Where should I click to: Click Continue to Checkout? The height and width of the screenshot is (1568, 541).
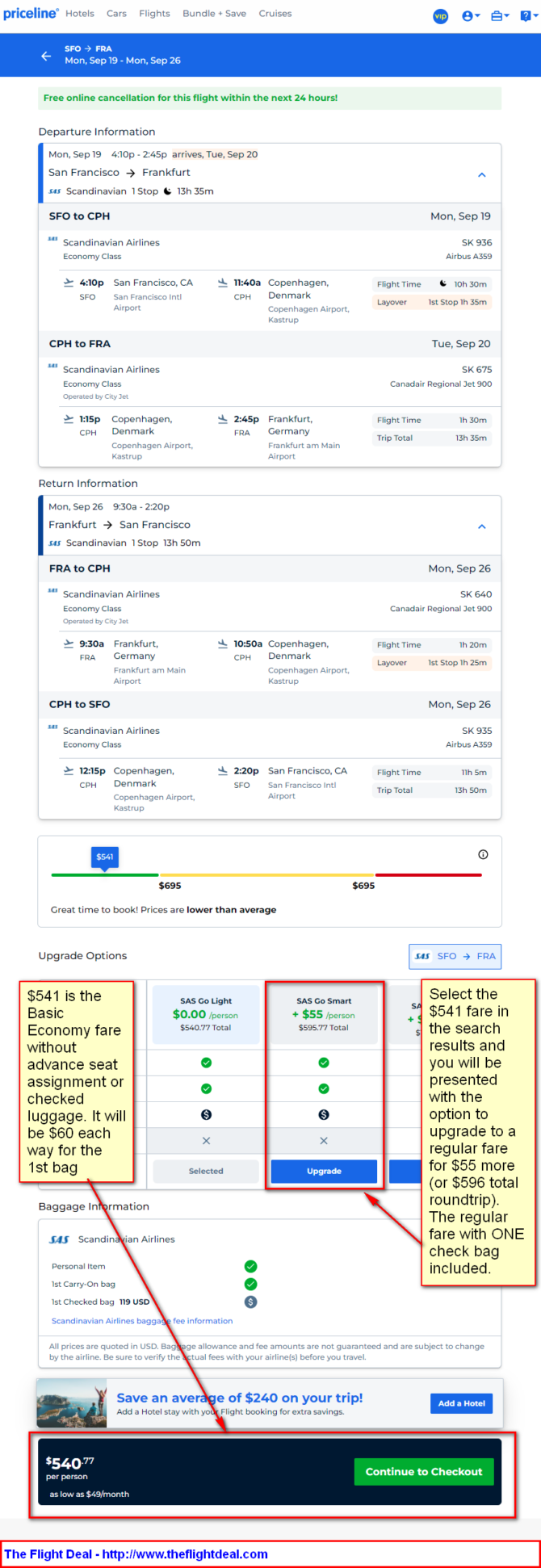pyautogui.click(x=424, y=1472)
